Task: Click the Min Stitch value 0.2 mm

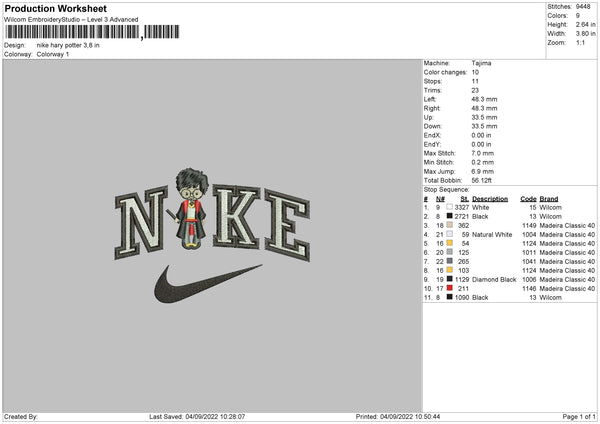Action: pos(483,162)
